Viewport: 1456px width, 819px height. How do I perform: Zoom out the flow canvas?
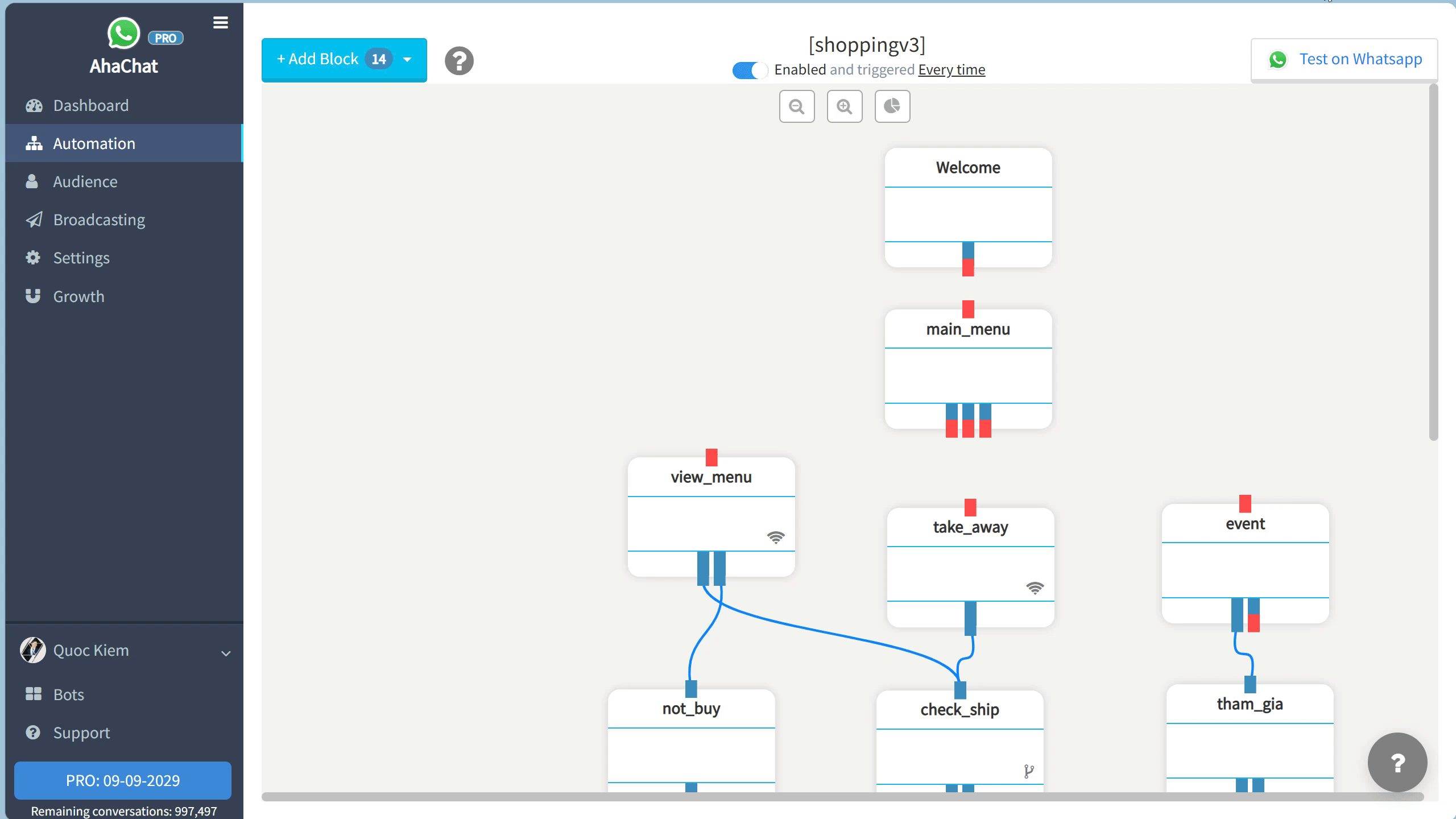(796, 106)
